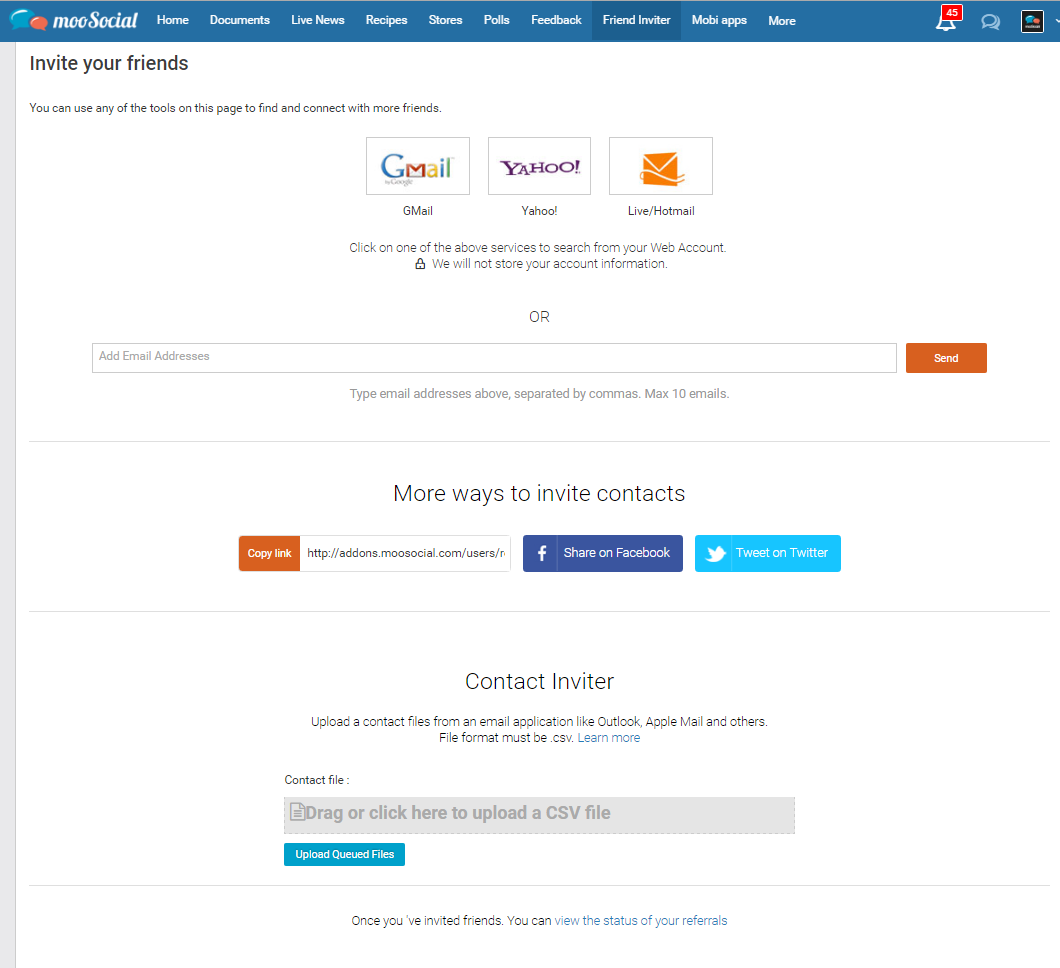
Task: Open Feedback menu item
Action: tap(556, 20)
